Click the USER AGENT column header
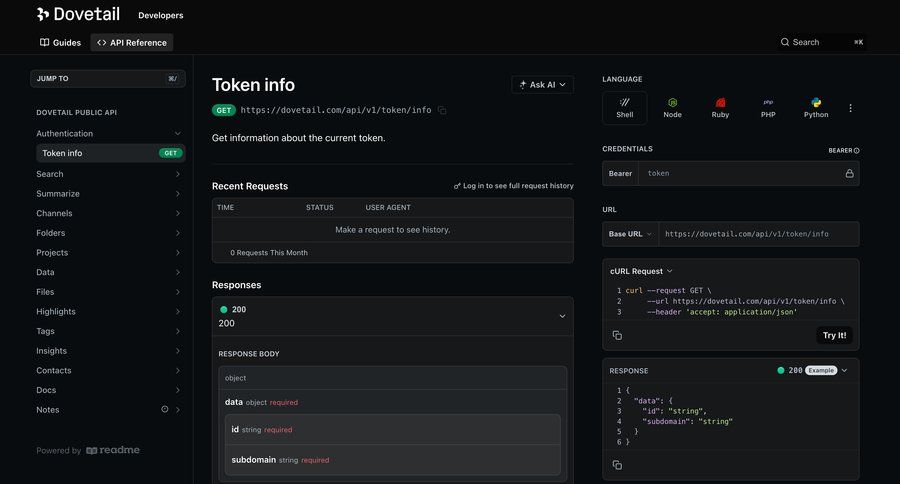The height and width of the screenshot is (484, 900). 388,207
